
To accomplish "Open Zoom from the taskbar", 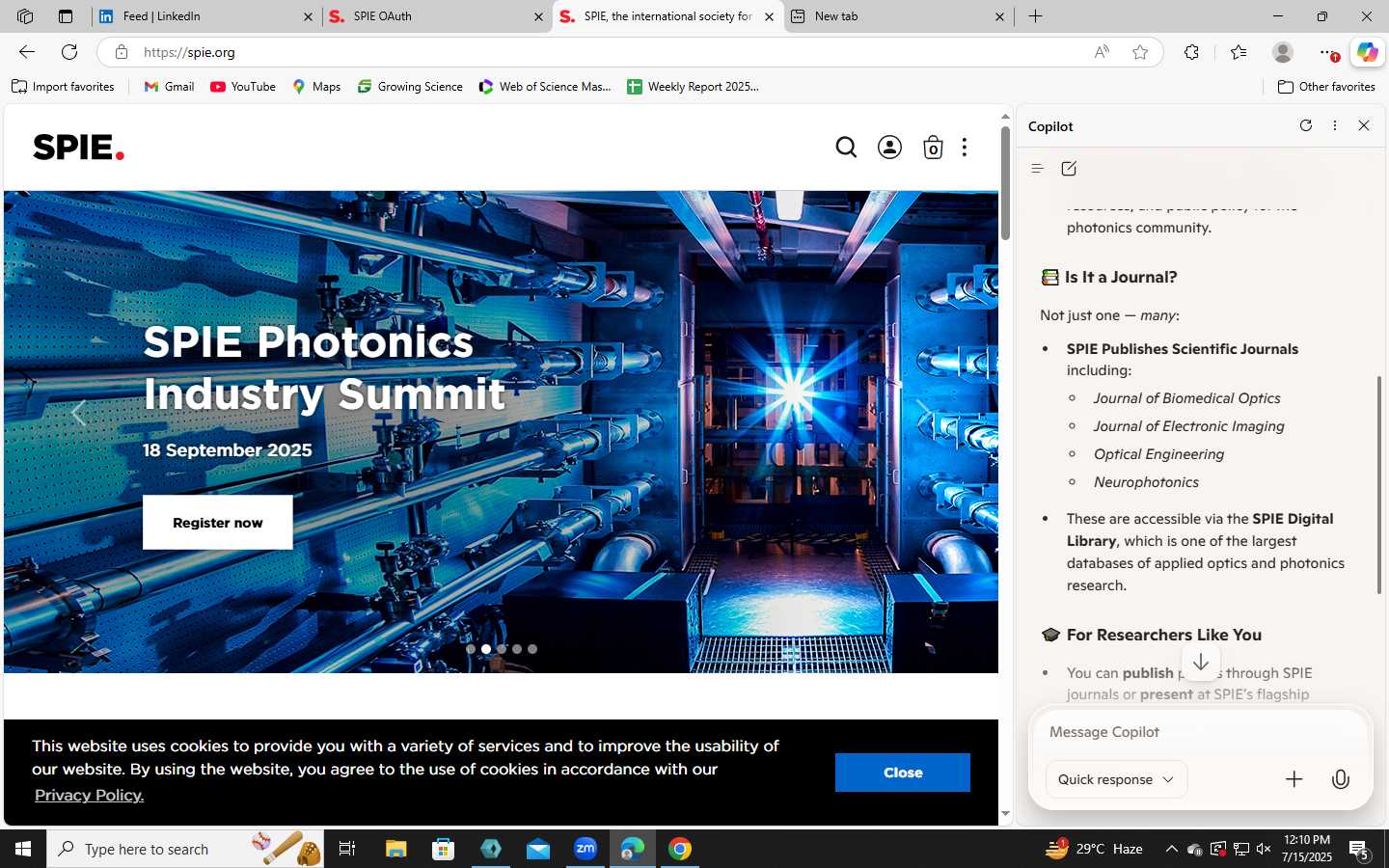I will tap(586, 849).
